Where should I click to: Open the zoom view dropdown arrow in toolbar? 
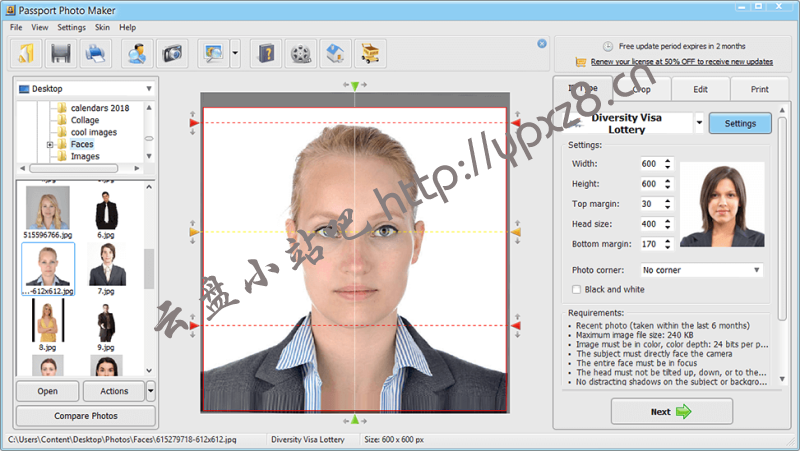click(235, 54)
